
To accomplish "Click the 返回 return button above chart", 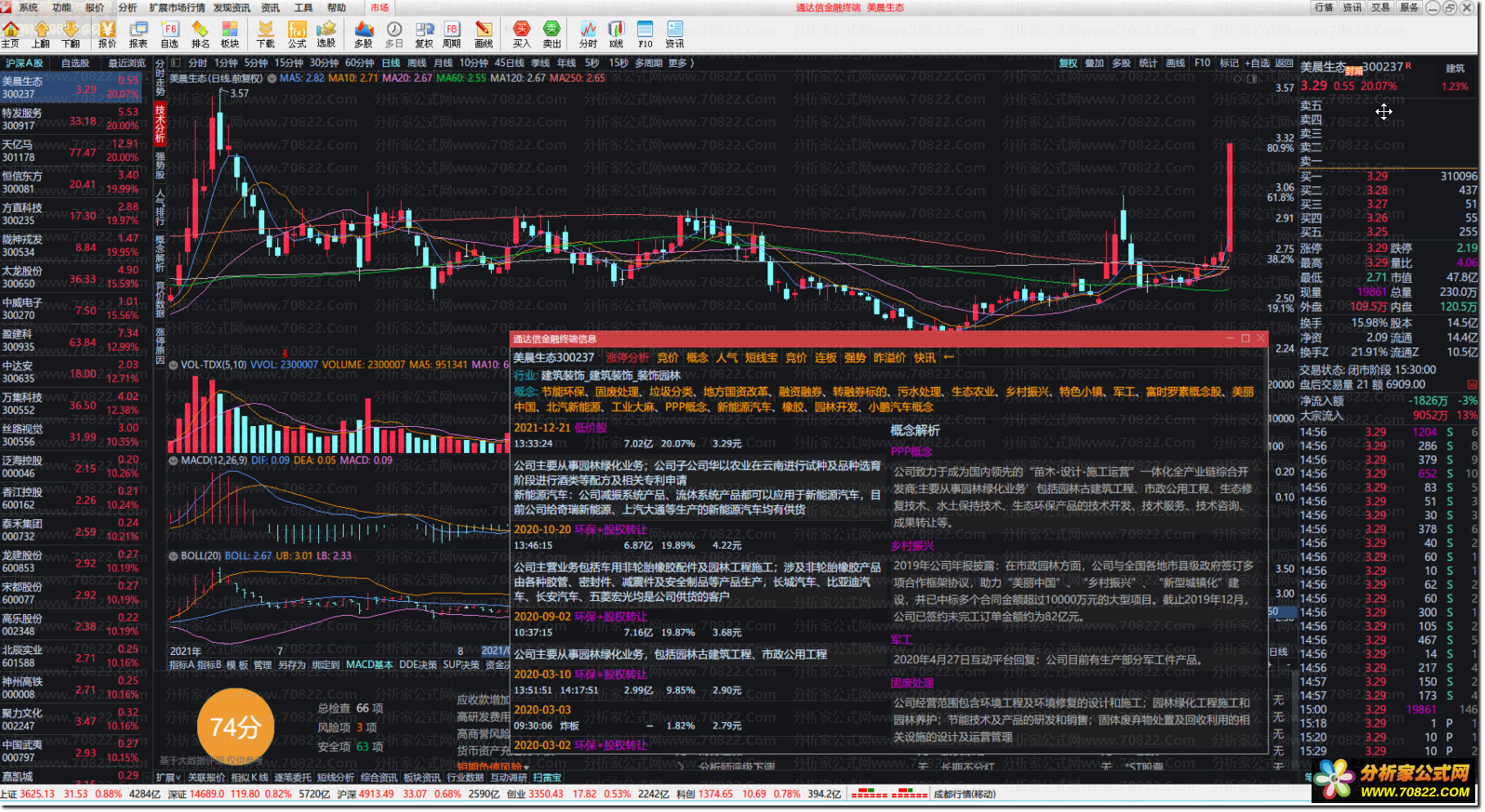I will (1284, 63).
